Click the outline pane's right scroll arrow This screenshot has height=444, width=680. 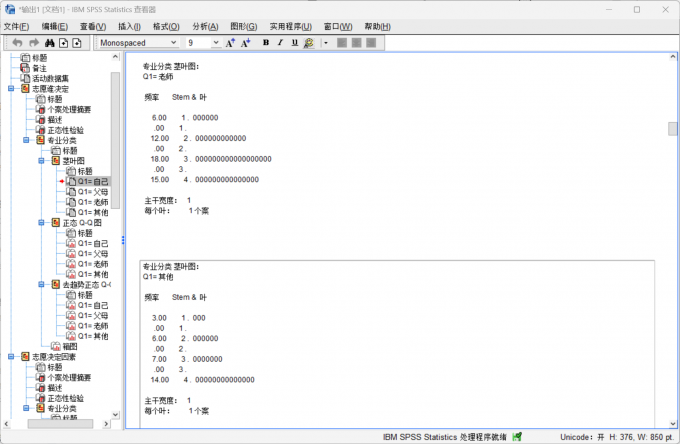pos(106,424)
